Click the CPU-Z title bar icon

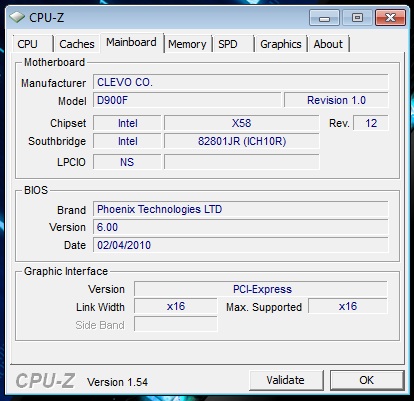coord(17,17)
